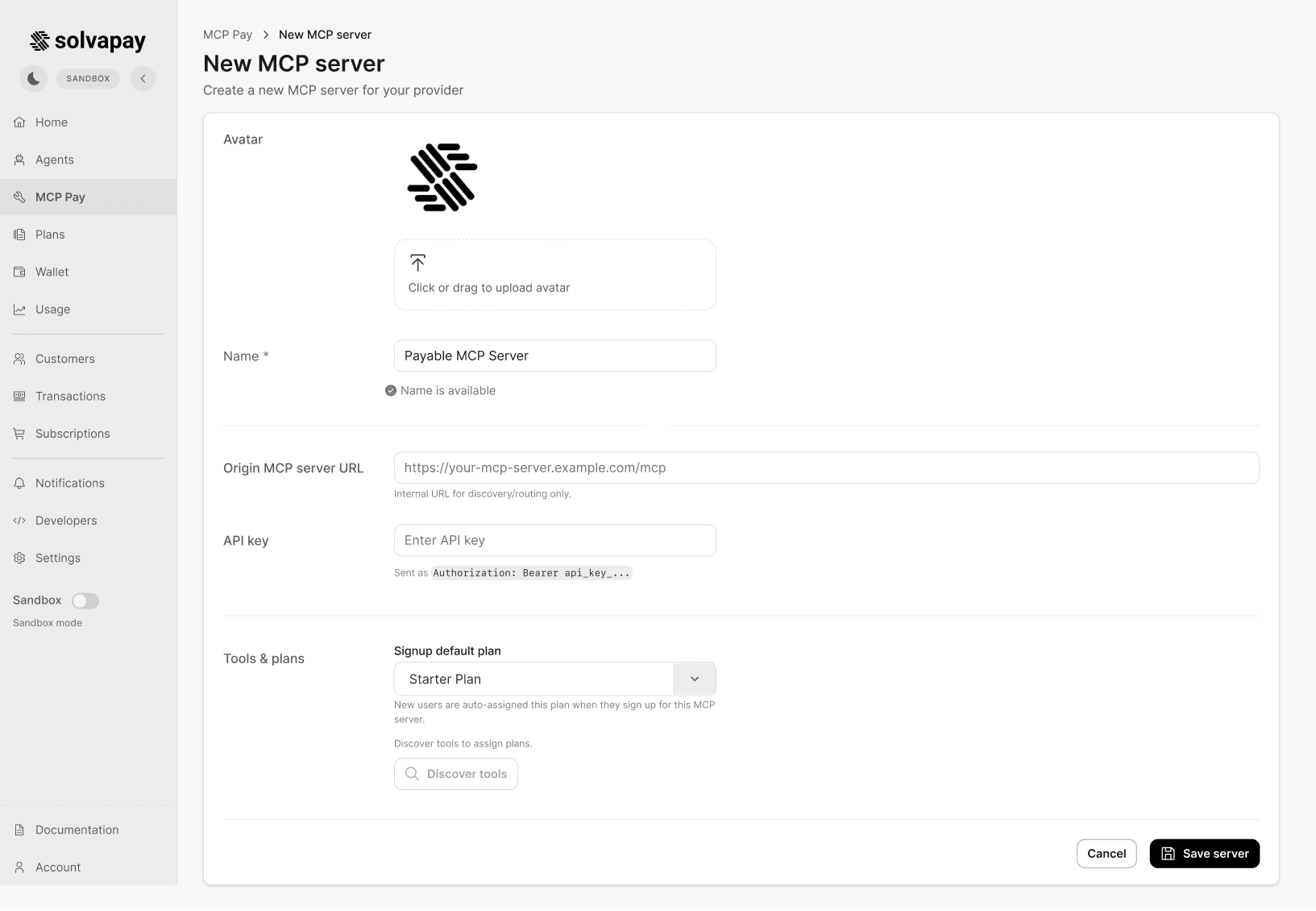
Task: Click the Notifications bell icon
Action: coord(19,483)
